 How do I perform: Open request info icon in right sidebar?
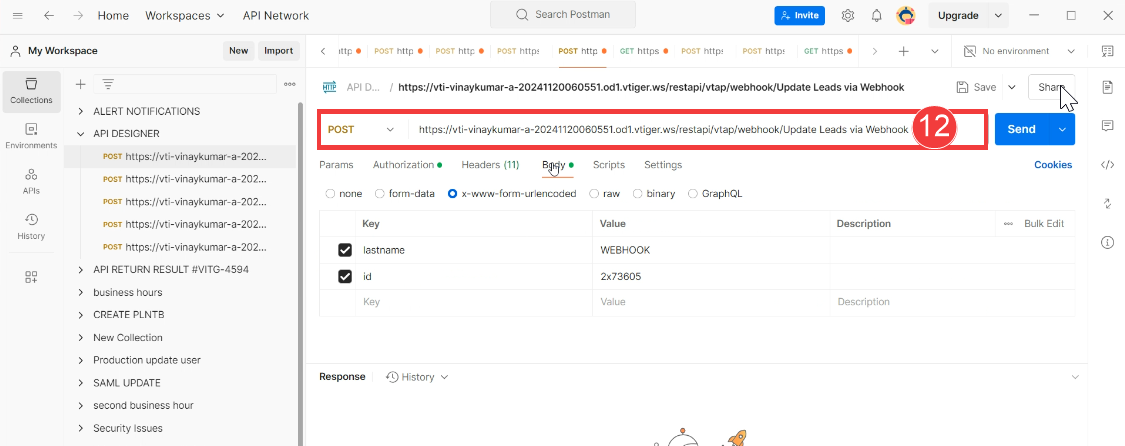click(x=1106, y=242)
